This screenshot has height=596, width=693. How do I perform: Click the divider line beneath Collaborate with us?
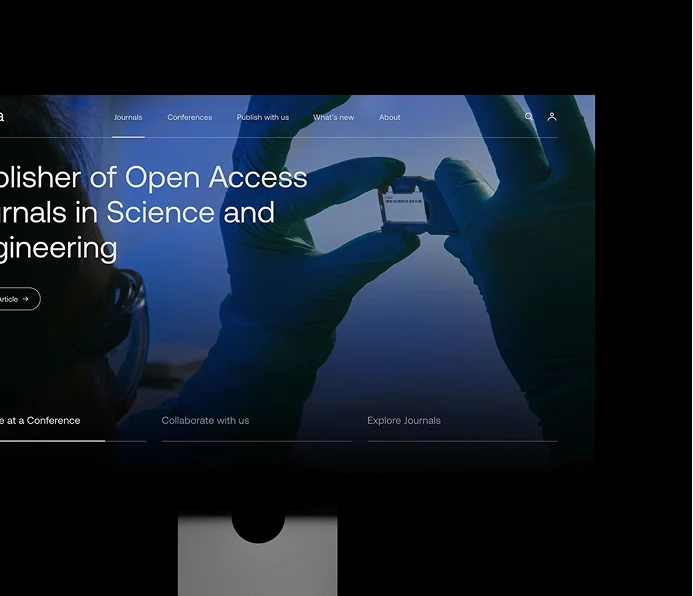[x=256, y=441]
